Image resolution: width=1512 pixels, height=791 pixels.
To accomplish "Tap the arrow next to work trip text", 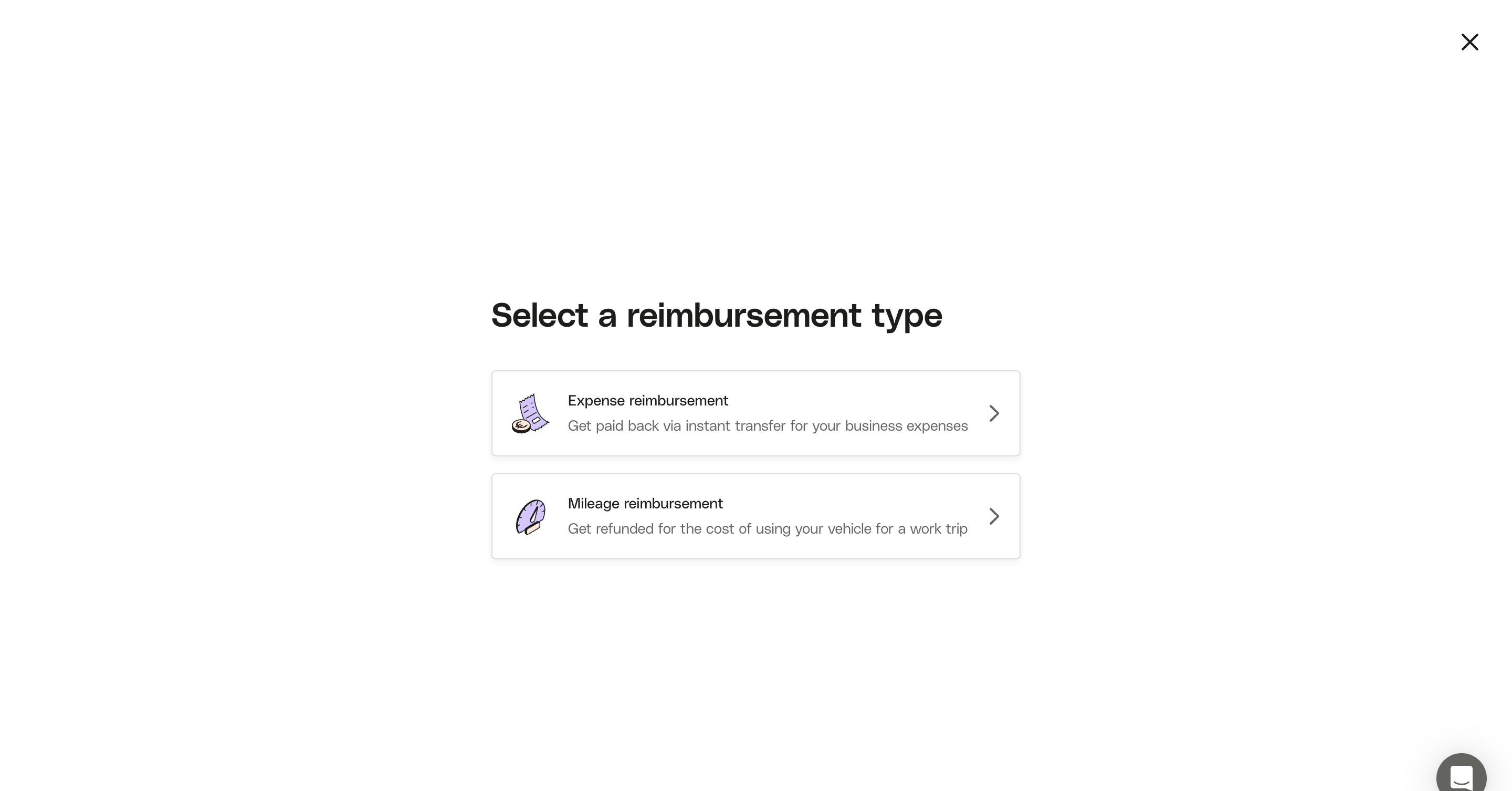I will [x=994, y=516].
